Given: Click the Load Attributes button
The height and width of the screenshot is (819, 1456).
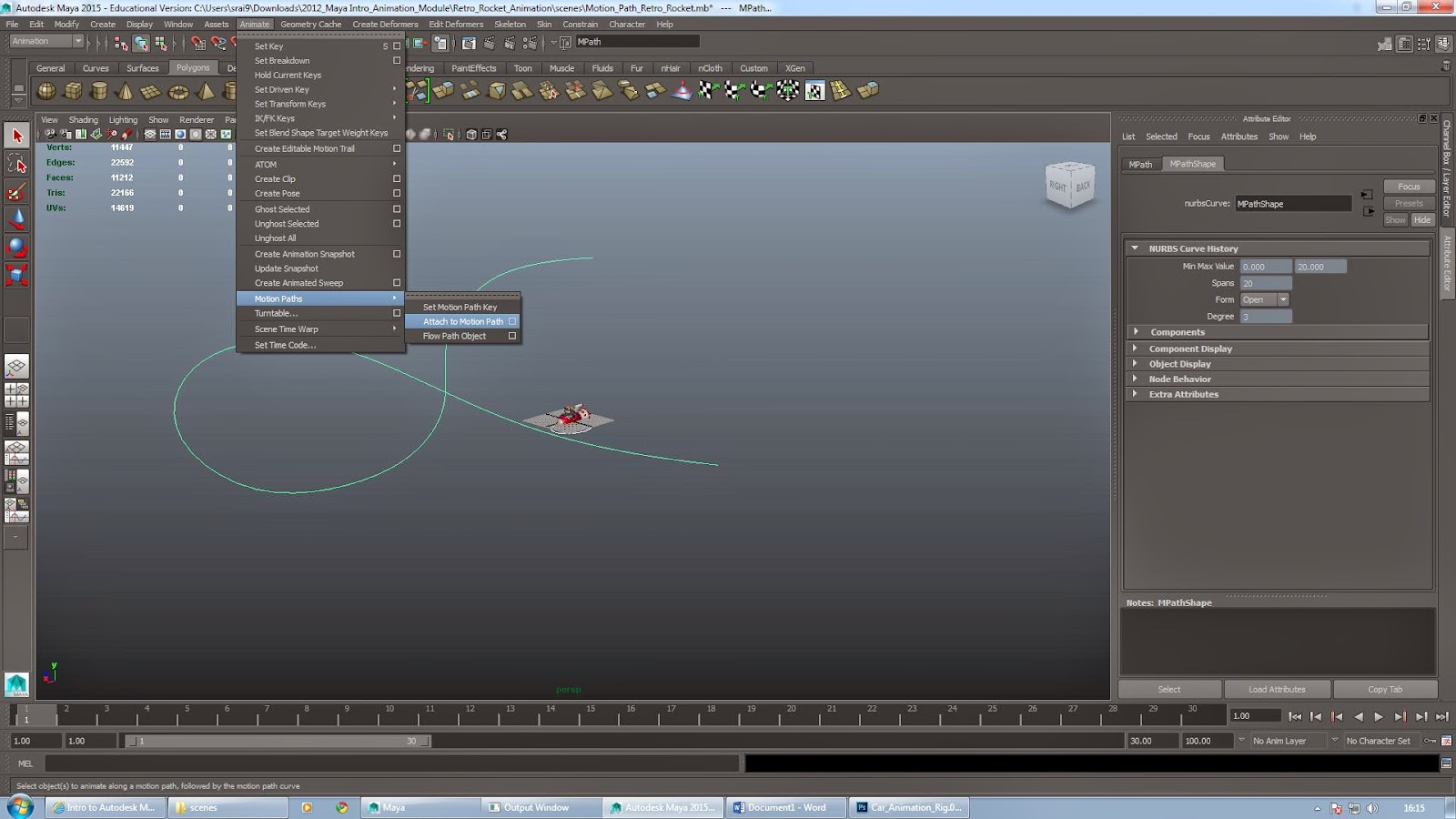Looking at the screenshot, I should click(x=1276, y=690).
